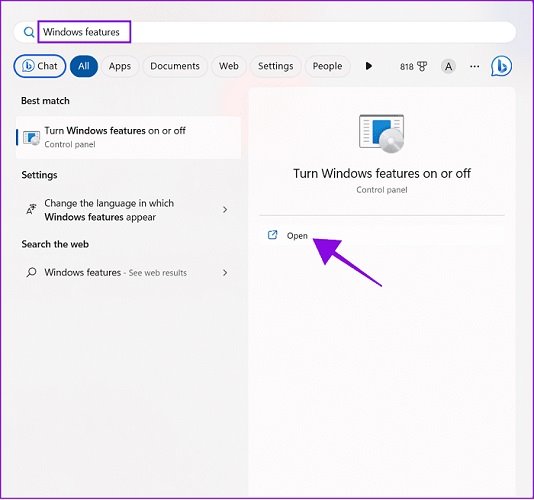Select the Documents filter tab
Image resolution: width=534 pixels, height=500 pixels.
coord(175,66)
